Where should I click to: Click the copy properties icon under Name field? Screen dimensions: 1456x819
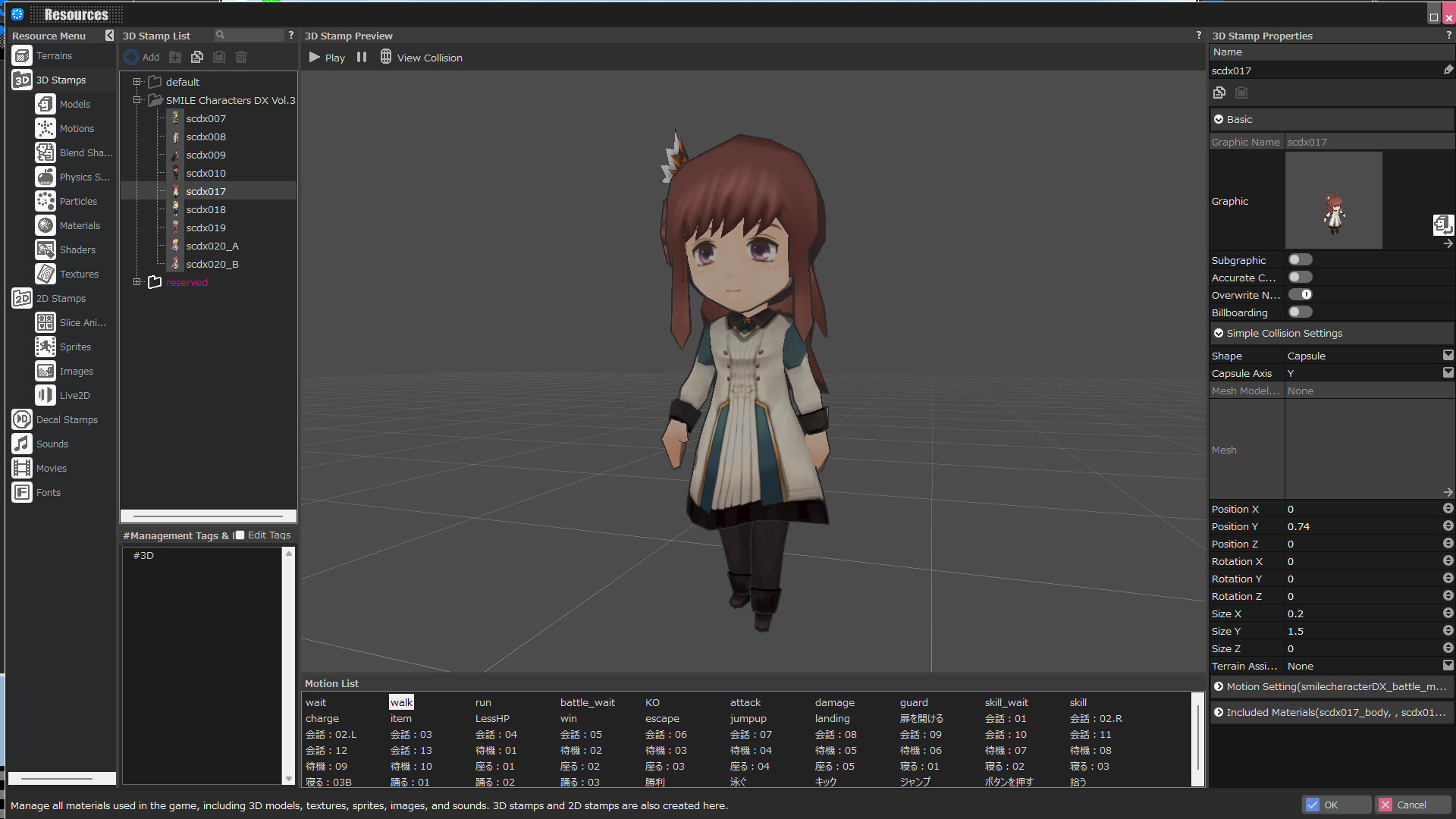click(x=1219, y=93)
